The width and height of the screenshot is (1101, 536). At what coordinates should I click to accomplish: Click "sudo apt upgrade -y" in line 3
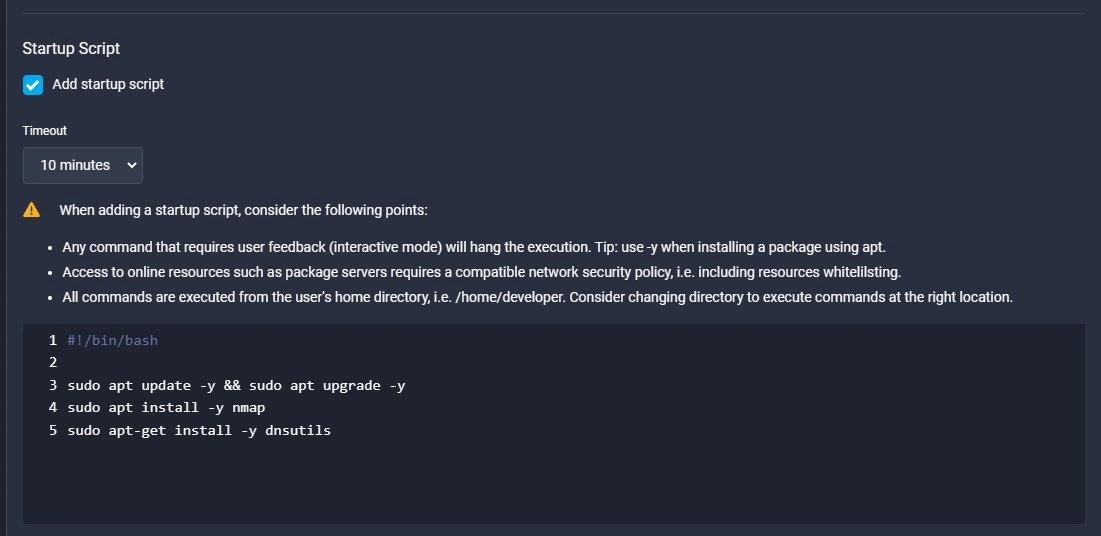pos(327,386)
